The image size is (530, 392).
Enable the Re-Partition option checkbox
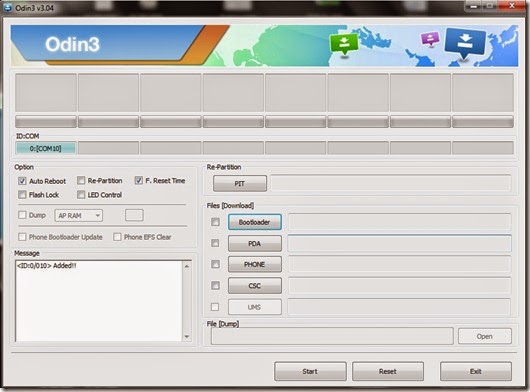(81, 180)
